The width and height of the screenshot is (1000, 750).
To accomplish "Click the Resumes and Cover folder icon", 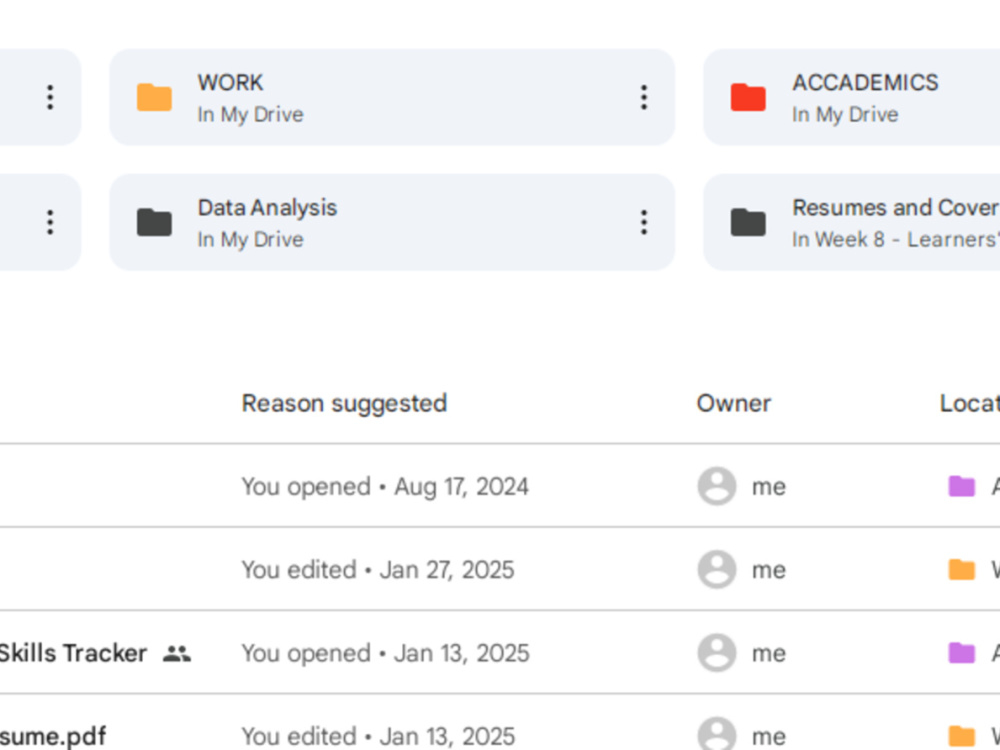I will coord(748,223).
